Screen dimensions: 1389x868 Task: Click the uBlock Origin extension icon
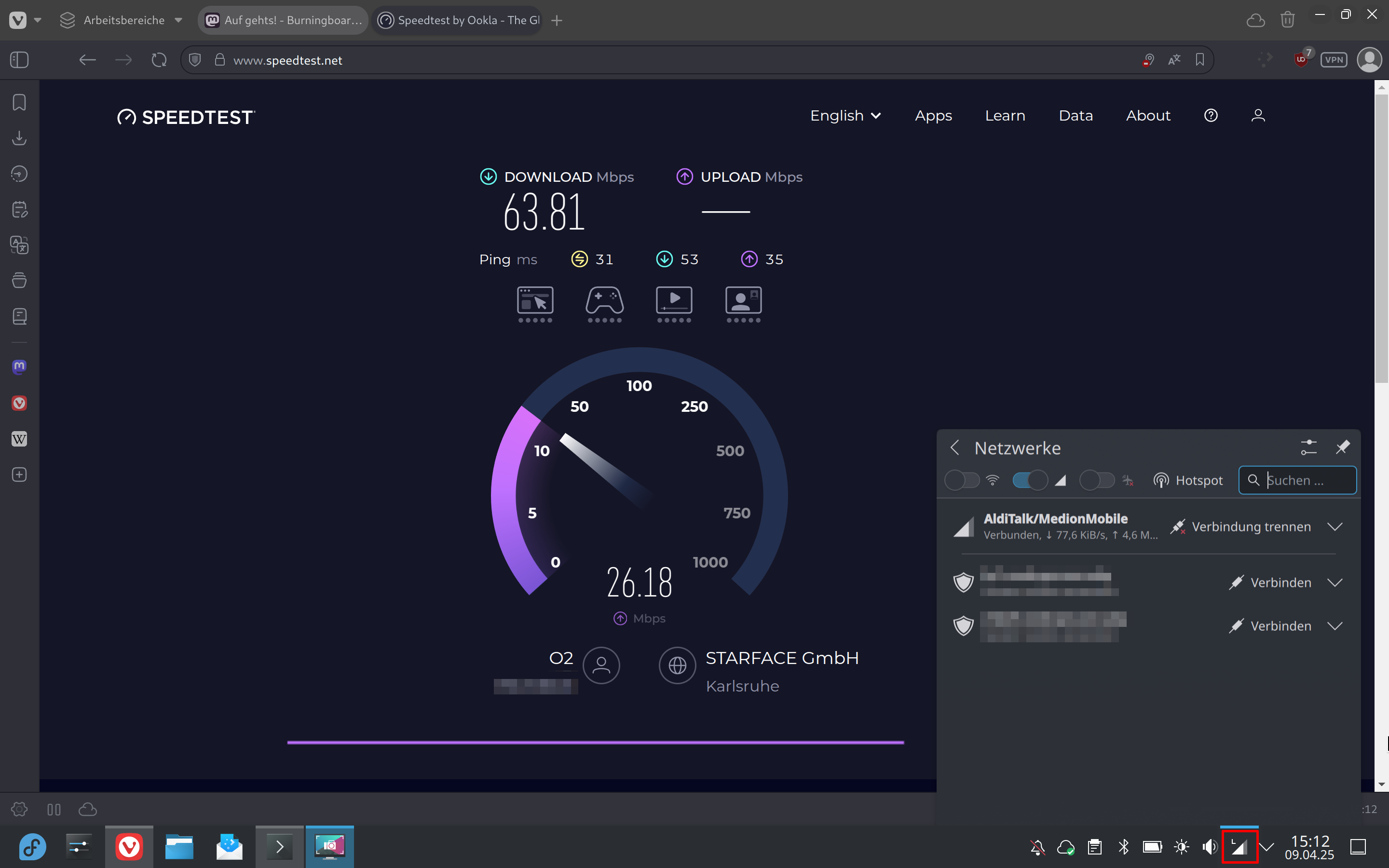(1301, 59)
